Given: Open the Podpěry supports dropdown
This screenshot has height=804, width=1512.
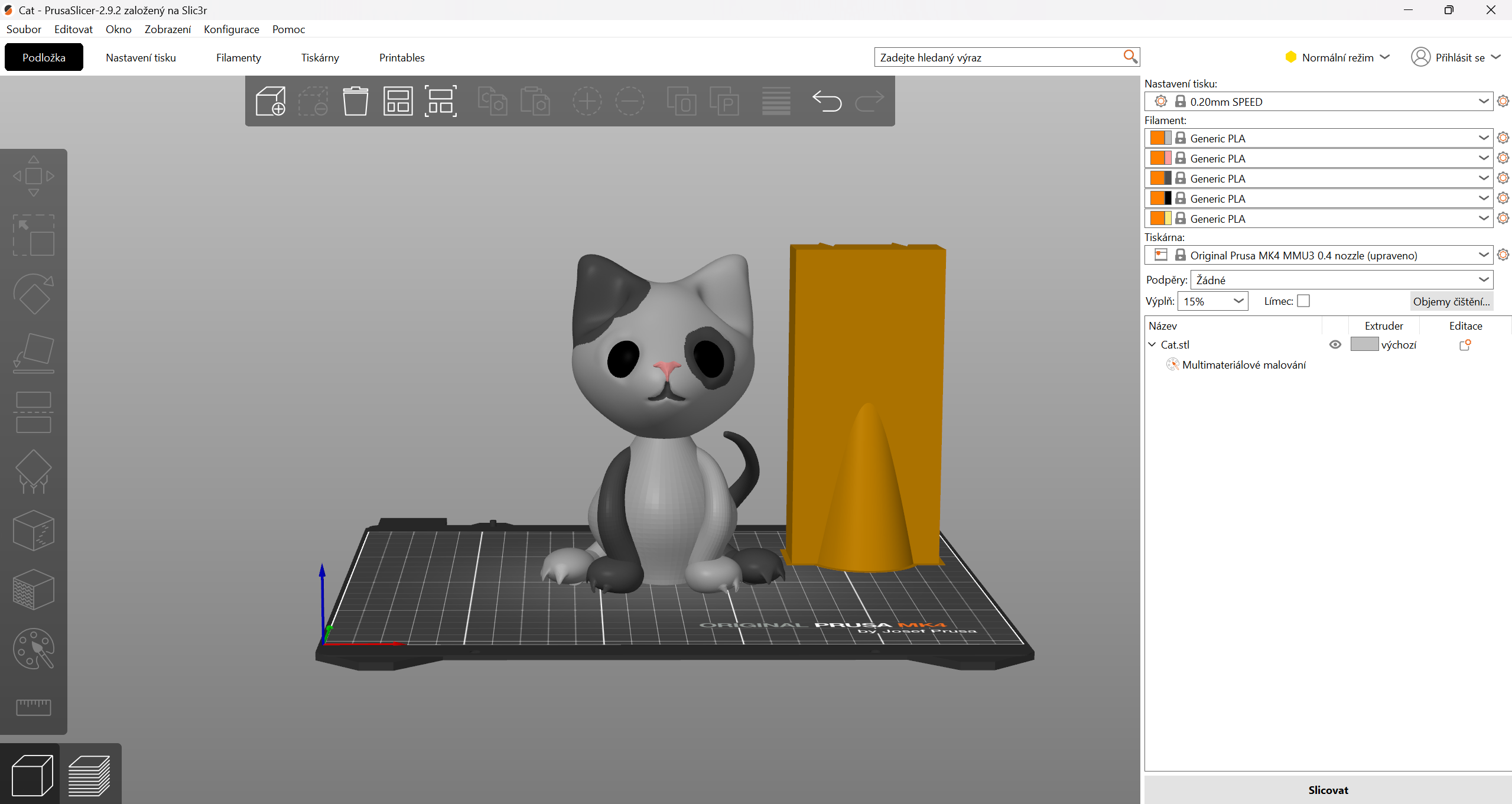Looking at the screenshot, I should click(1341, 280).
